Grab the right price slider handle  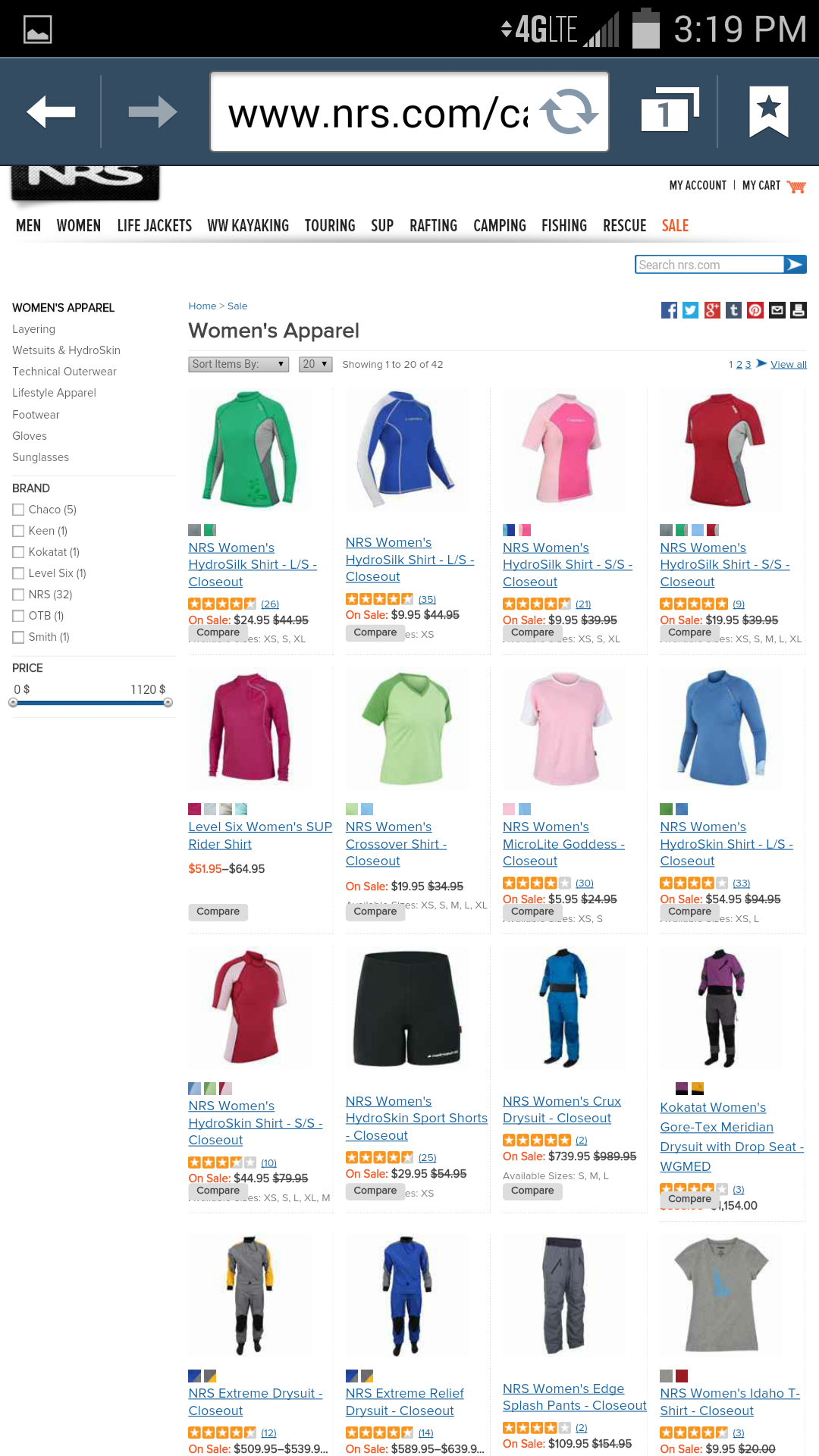168,703
